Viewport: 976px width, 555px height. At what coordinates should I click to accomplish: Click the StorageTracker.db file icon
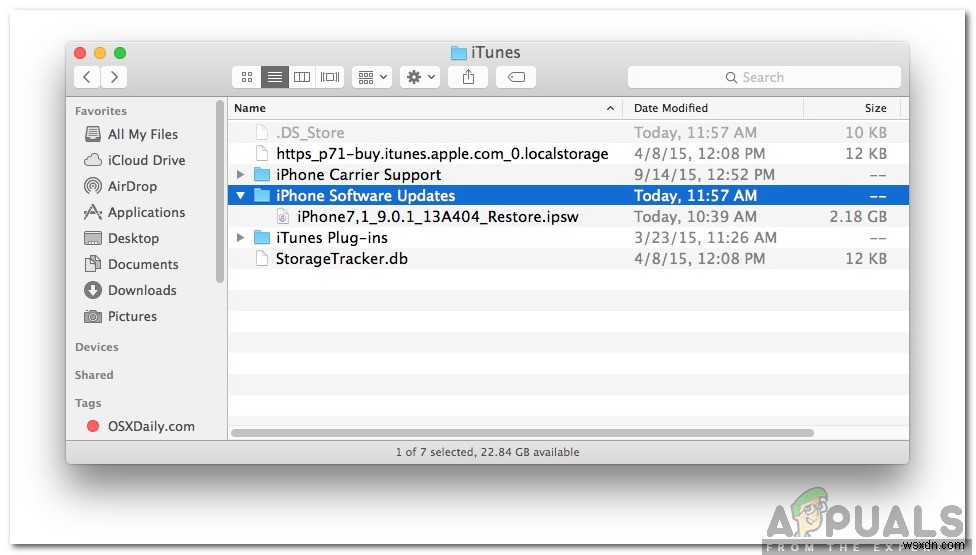pyautogui.click(x=262, y=259)
